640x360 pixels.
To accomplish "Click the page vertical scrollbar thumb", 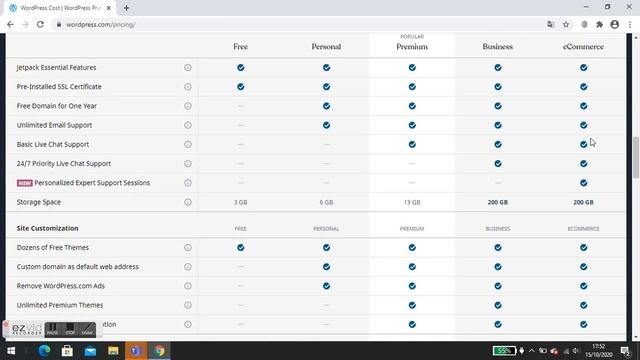I will [636, 157].
